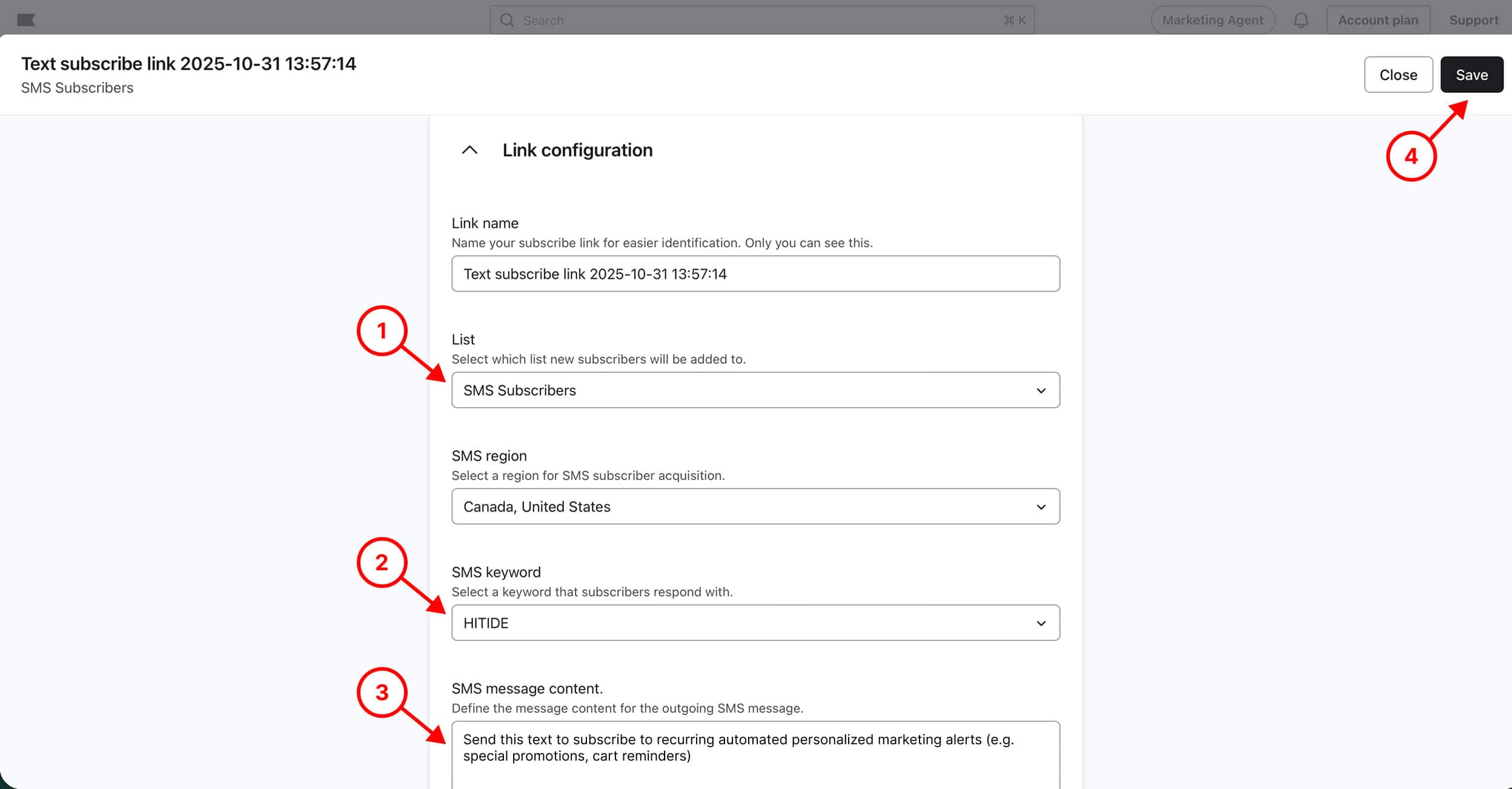Collapse the Link configuration section chevron

pyautogui.click(x=469, y=150)
